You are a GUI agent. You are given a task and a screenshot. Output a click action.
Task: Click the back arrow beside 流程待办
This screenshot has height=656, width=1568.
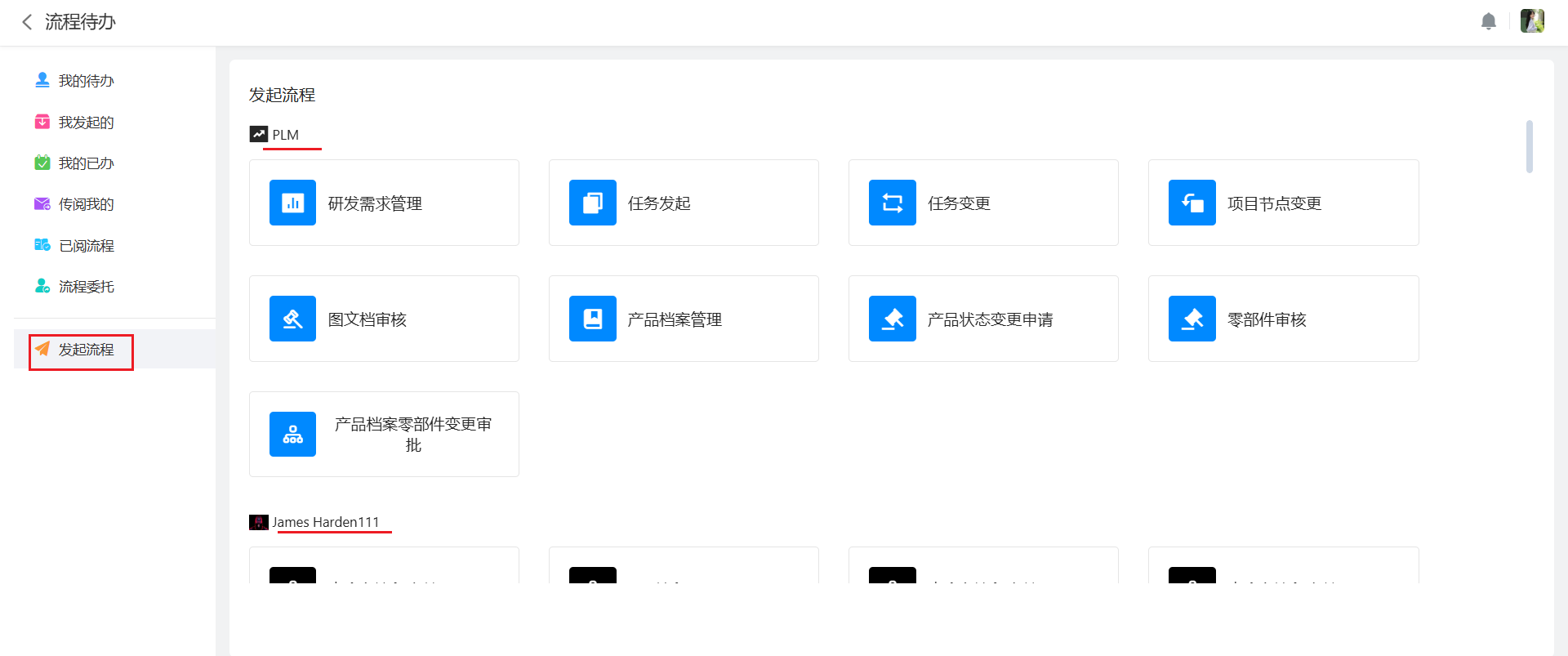click(27, 22)
